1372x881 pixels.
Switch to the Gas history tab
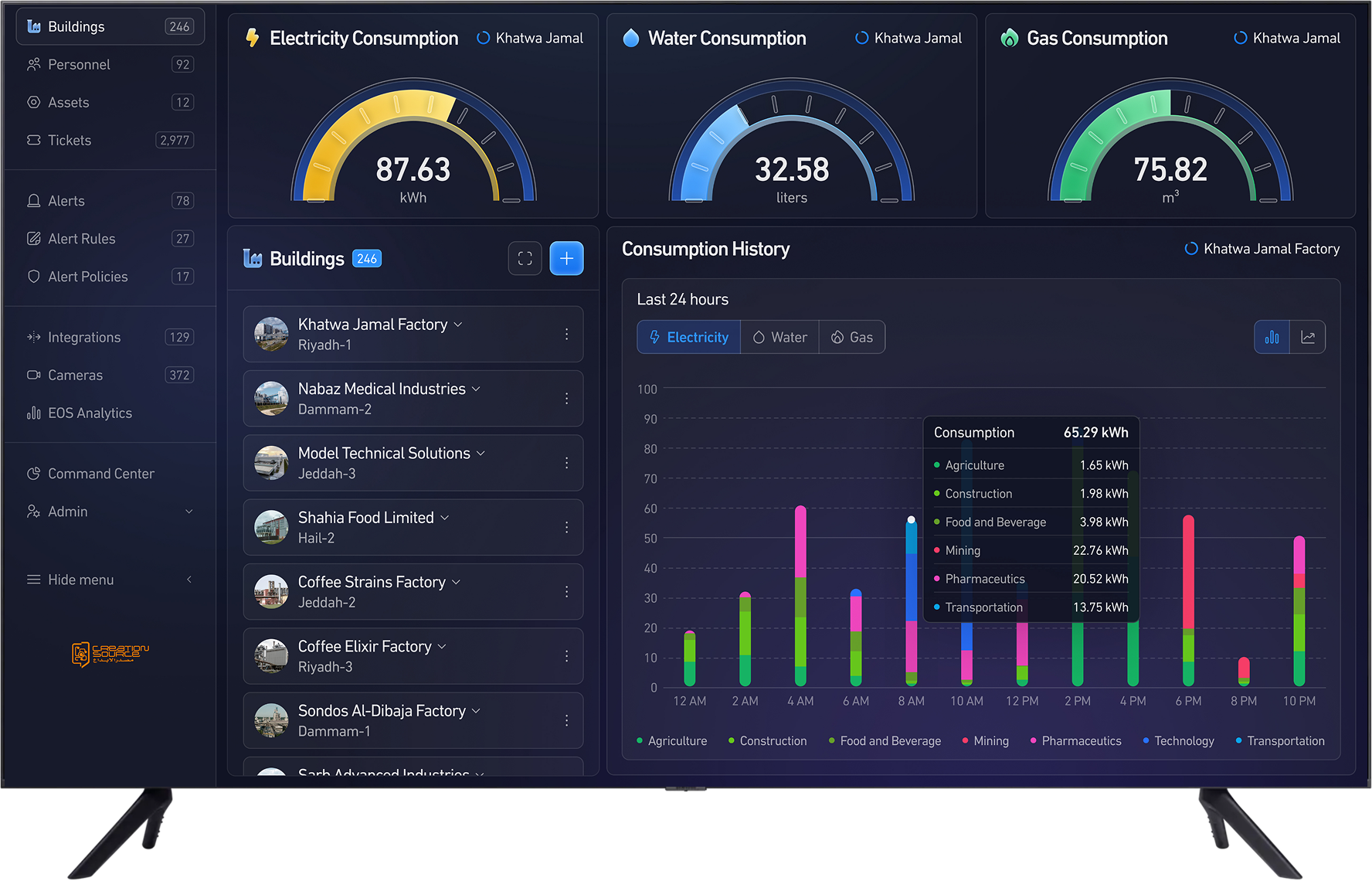point(852,337)
